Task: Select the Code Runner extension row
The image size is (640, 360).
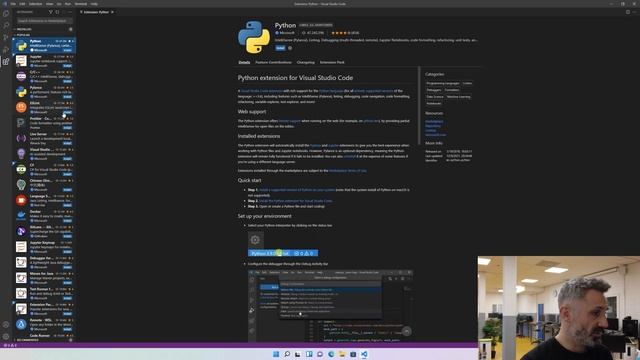Action: [x=44, y=336]
